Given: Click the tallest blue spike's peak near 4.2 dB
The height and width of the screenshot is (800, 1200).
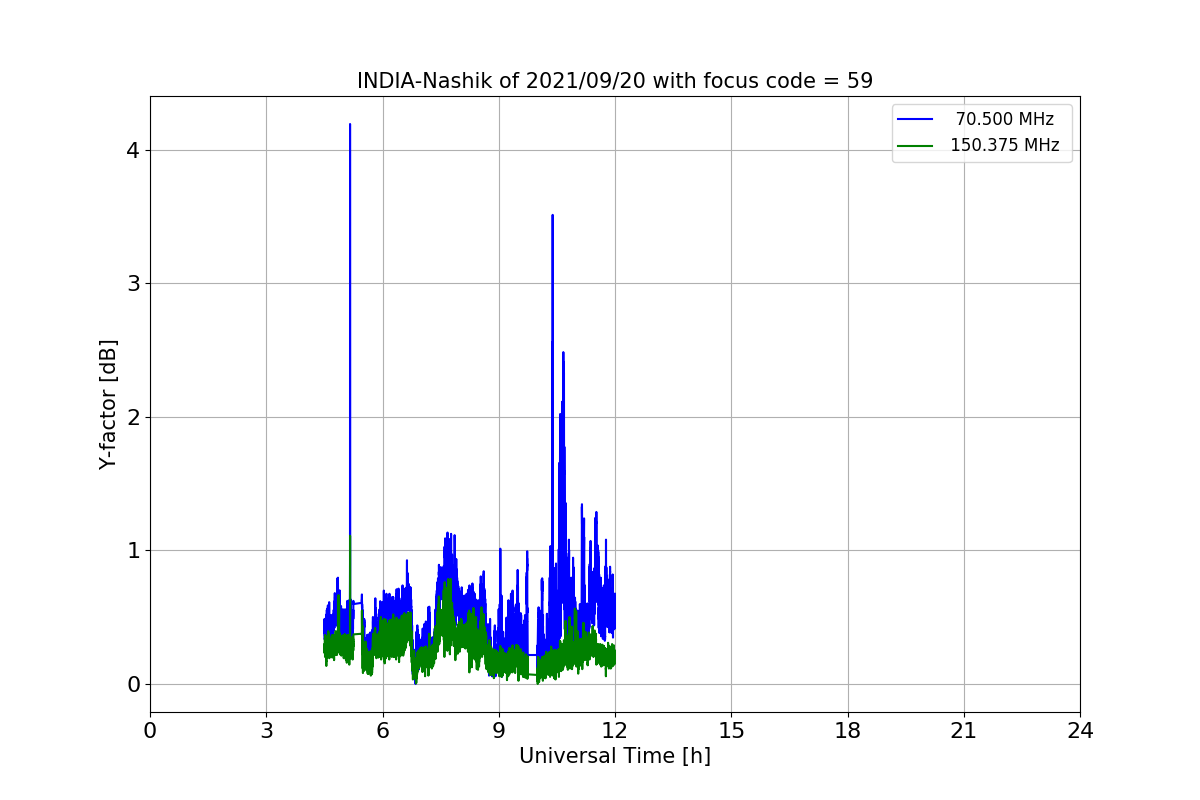Looking at the screenshot, I should [x=350, y=125].
